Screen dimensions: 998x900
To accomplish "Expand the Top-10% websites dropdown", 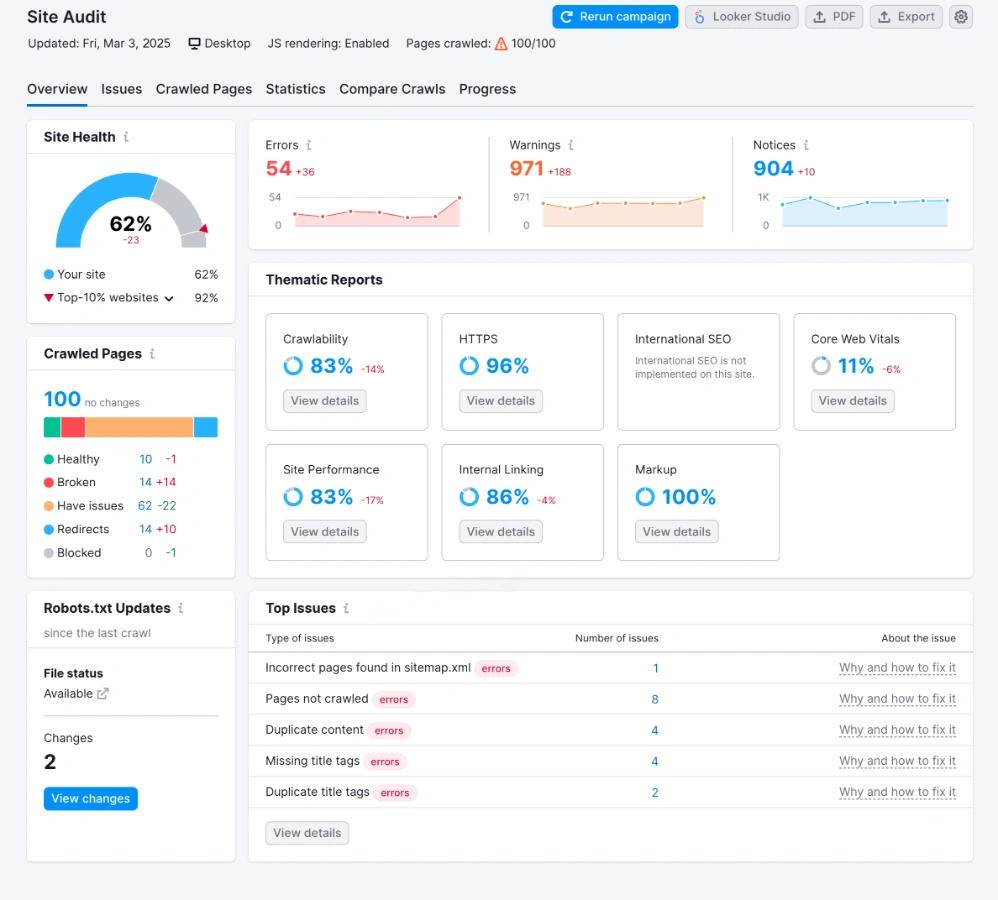I will coord(169,298).
